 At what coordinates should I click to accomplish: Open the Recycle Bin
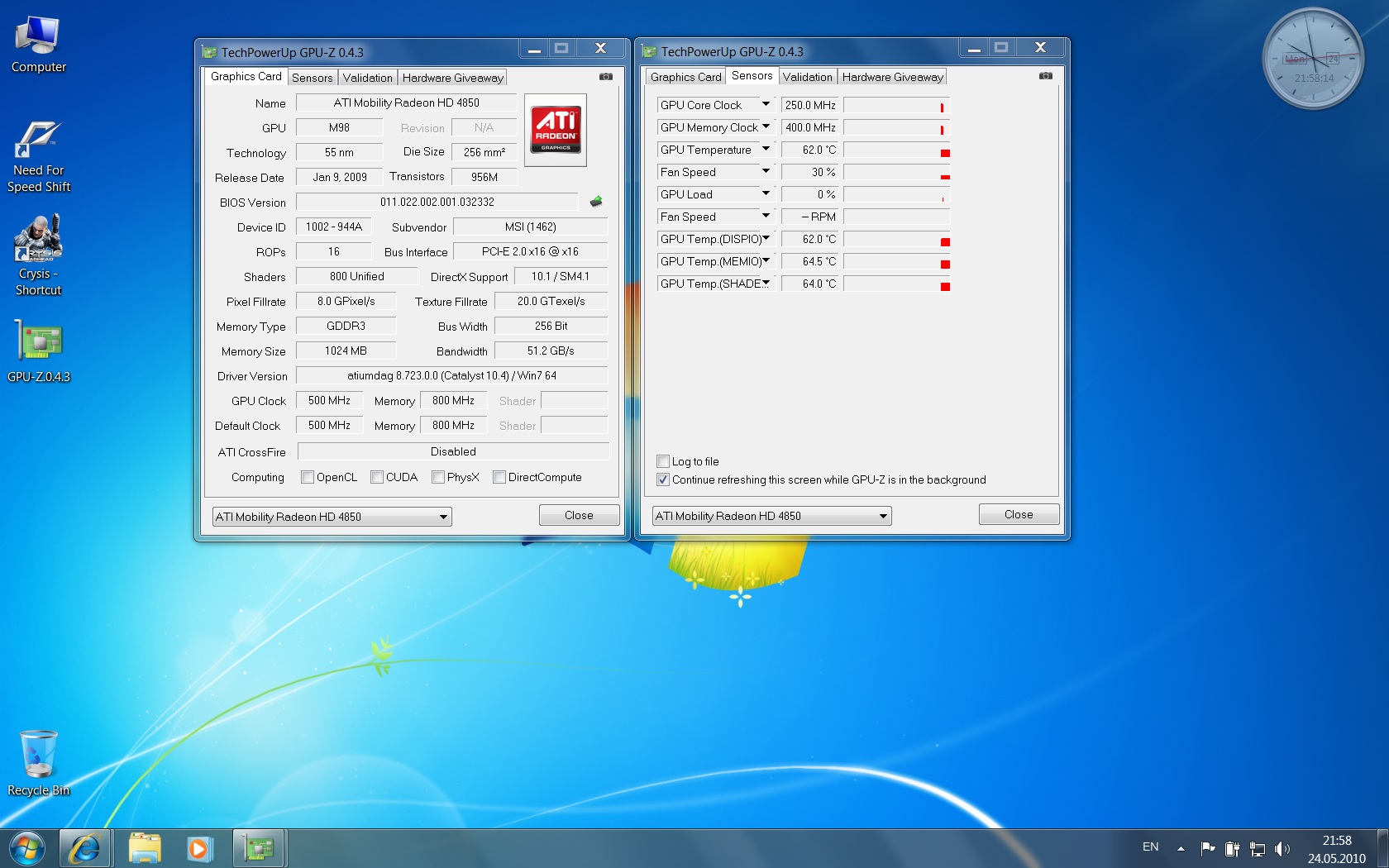pyautogui.click(x=38, y=762)
